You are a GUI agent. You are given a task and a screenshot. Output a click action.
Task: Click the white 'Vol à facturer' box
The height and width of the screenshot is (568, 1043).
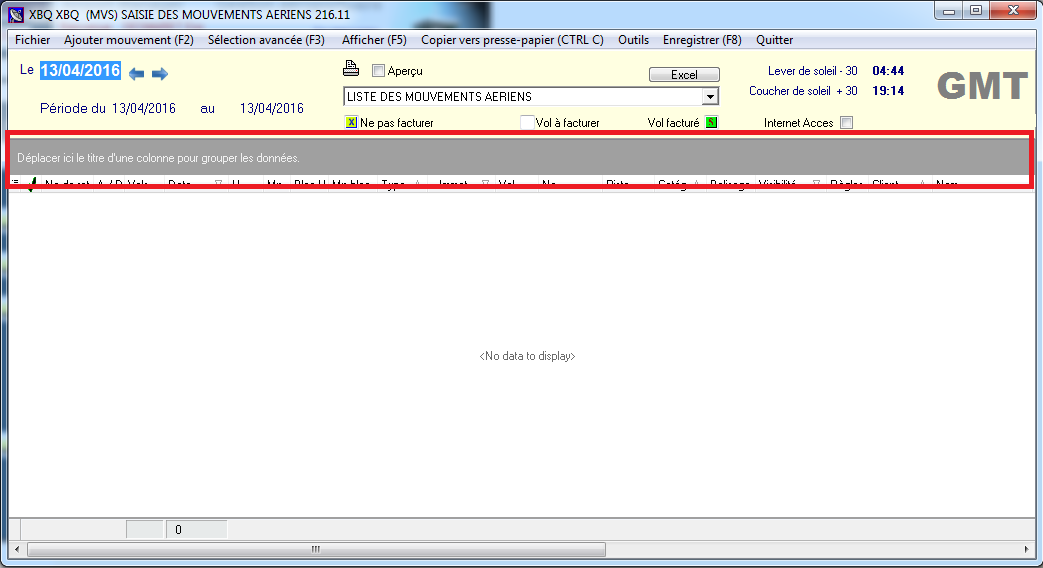click(527, 123)
